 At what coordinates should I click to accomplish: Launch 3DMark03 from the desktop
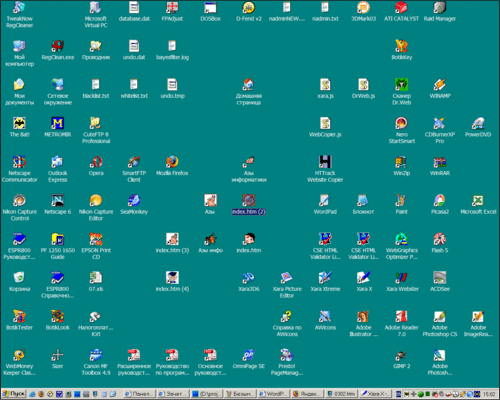(x=363, y=7)
